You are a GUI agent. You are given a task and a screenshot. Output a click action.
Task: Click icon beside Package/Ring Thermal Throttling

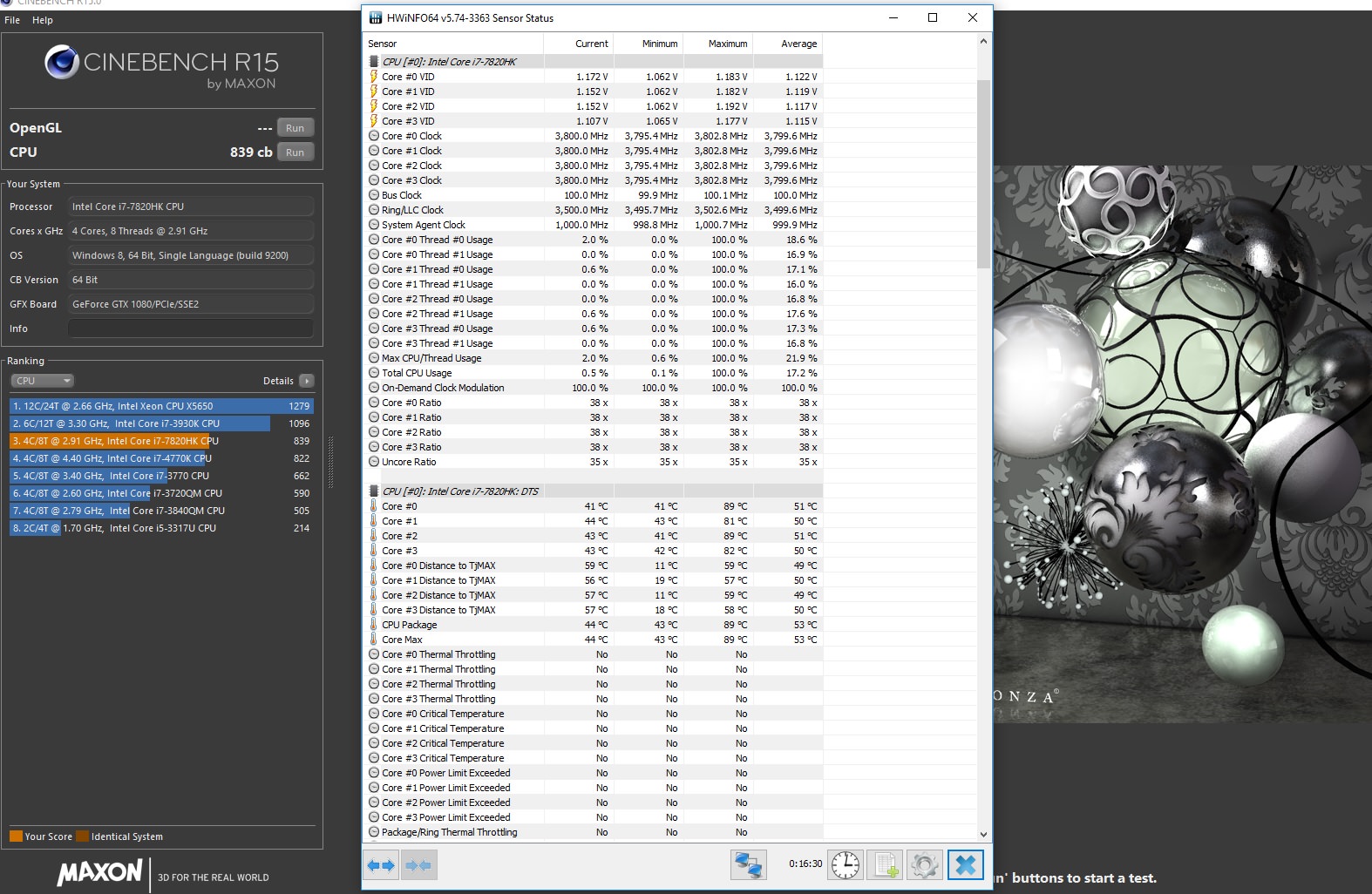[x=374, y=832]
